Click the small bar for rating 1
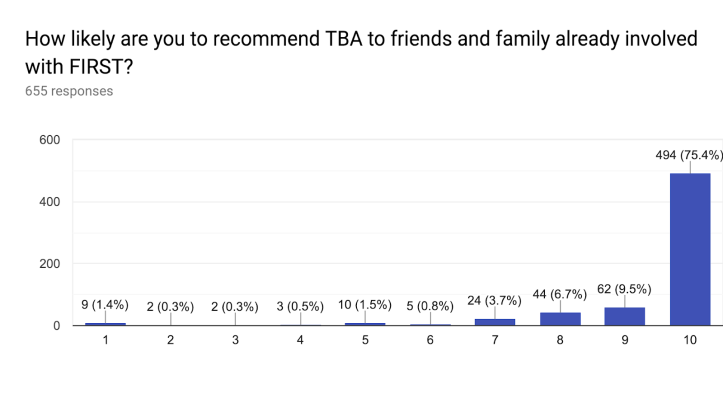The image size is (723, 403). coord(105,324)
